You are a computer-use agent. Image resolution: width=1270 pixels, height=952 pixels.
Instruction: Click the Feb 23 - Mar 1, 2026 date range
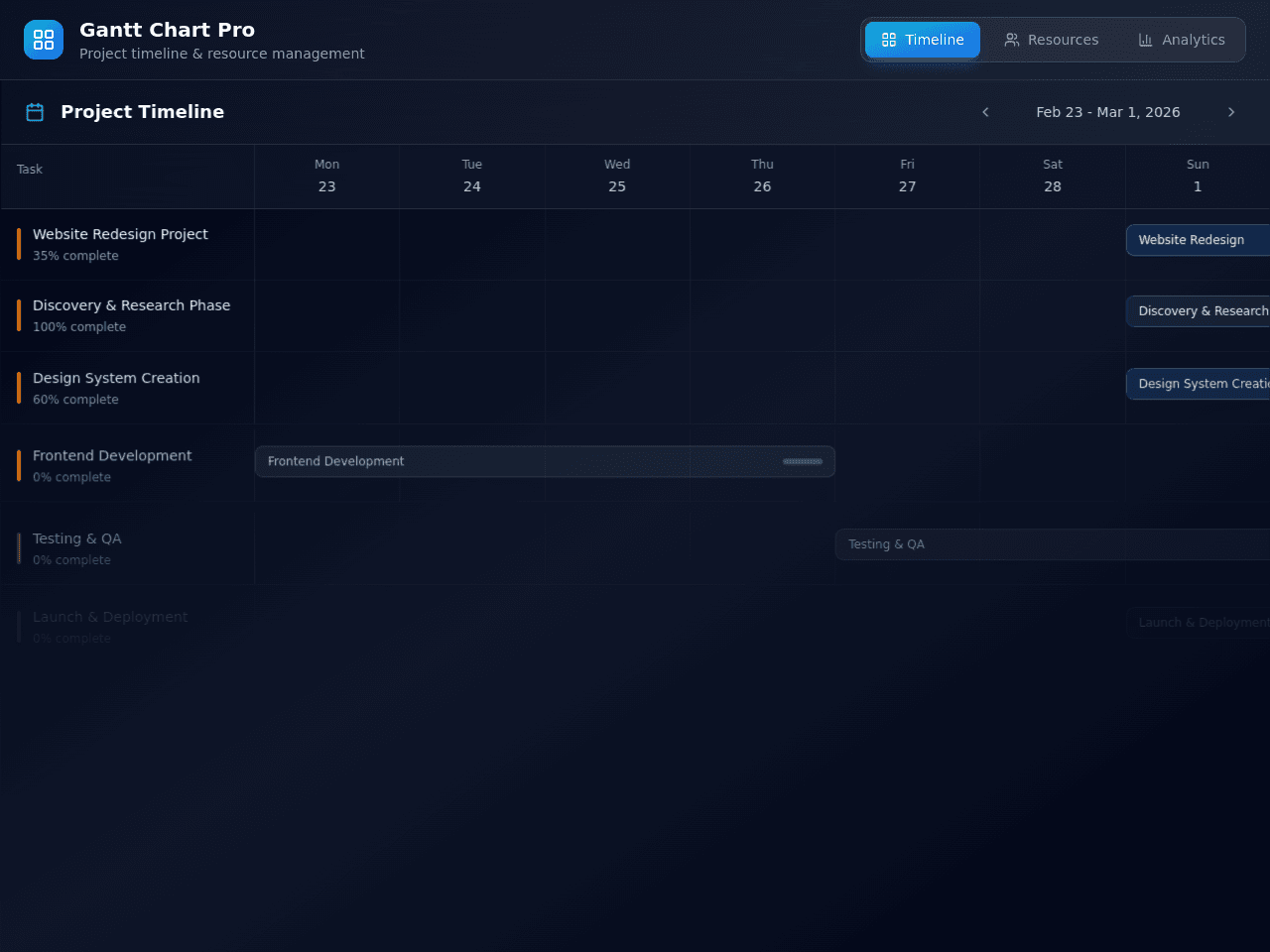point(1108,112)
